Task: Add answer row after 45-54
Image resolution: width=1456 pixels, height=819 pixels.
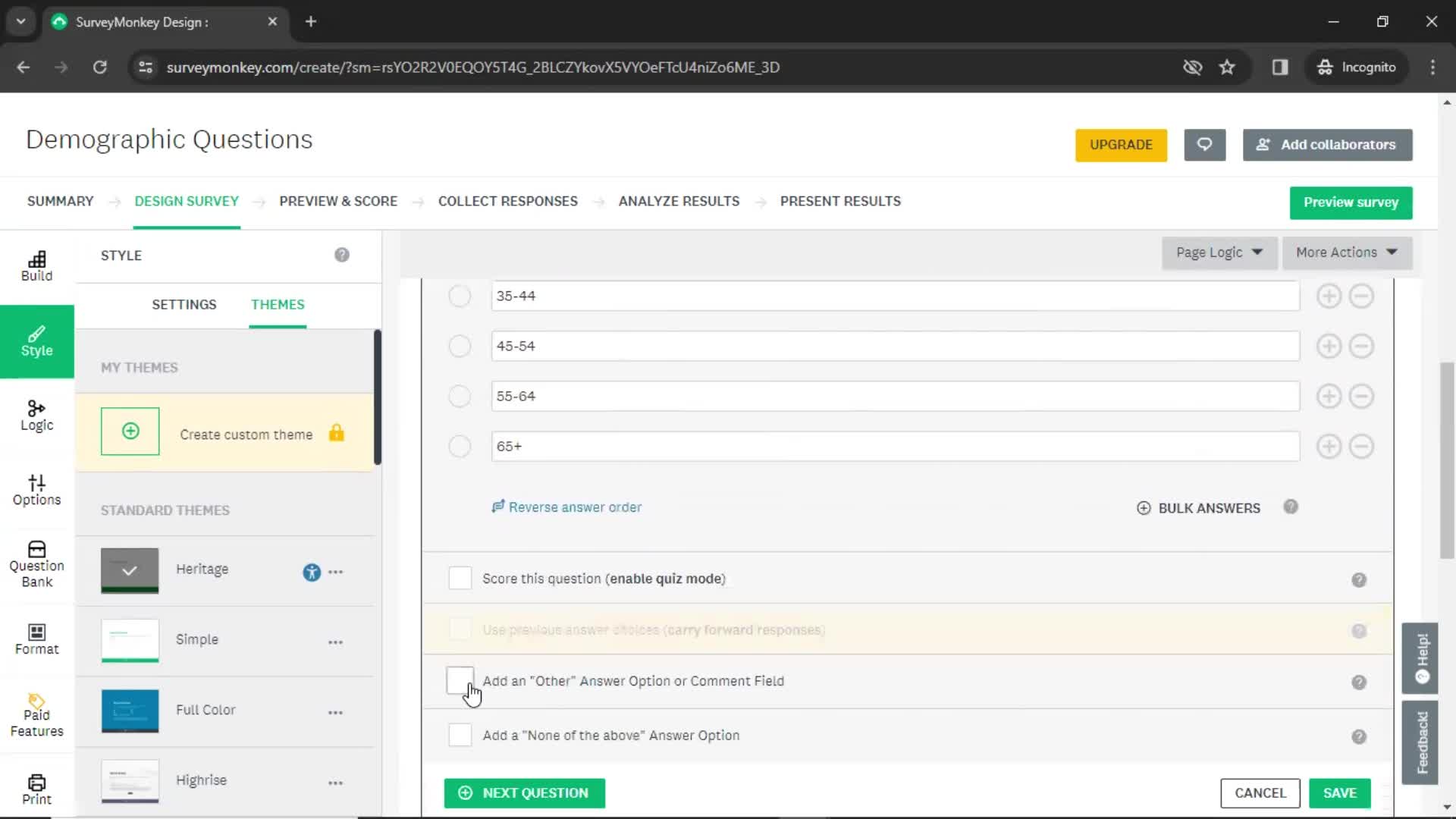Action: click(x=1329, y=346)
